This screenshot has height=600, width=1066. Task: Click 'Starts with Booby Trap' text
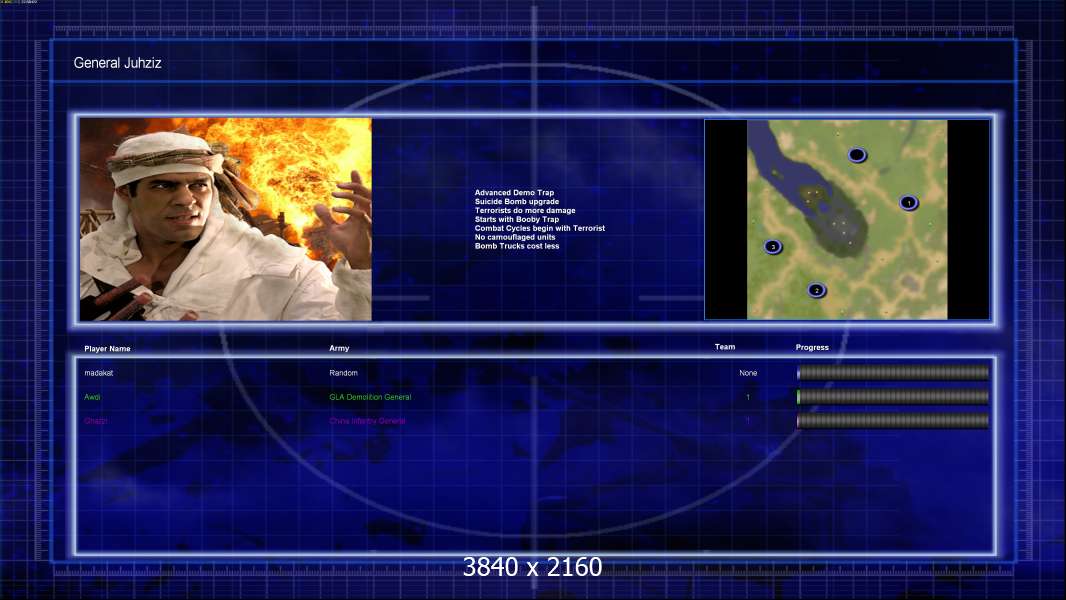point(517,219)
